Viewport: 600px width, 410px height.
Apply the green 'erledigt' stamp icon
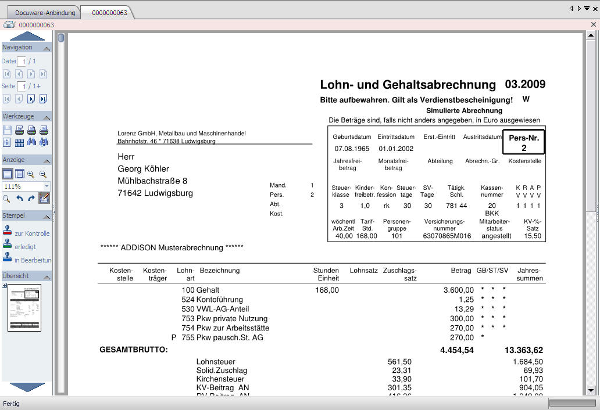coord(7,244)
